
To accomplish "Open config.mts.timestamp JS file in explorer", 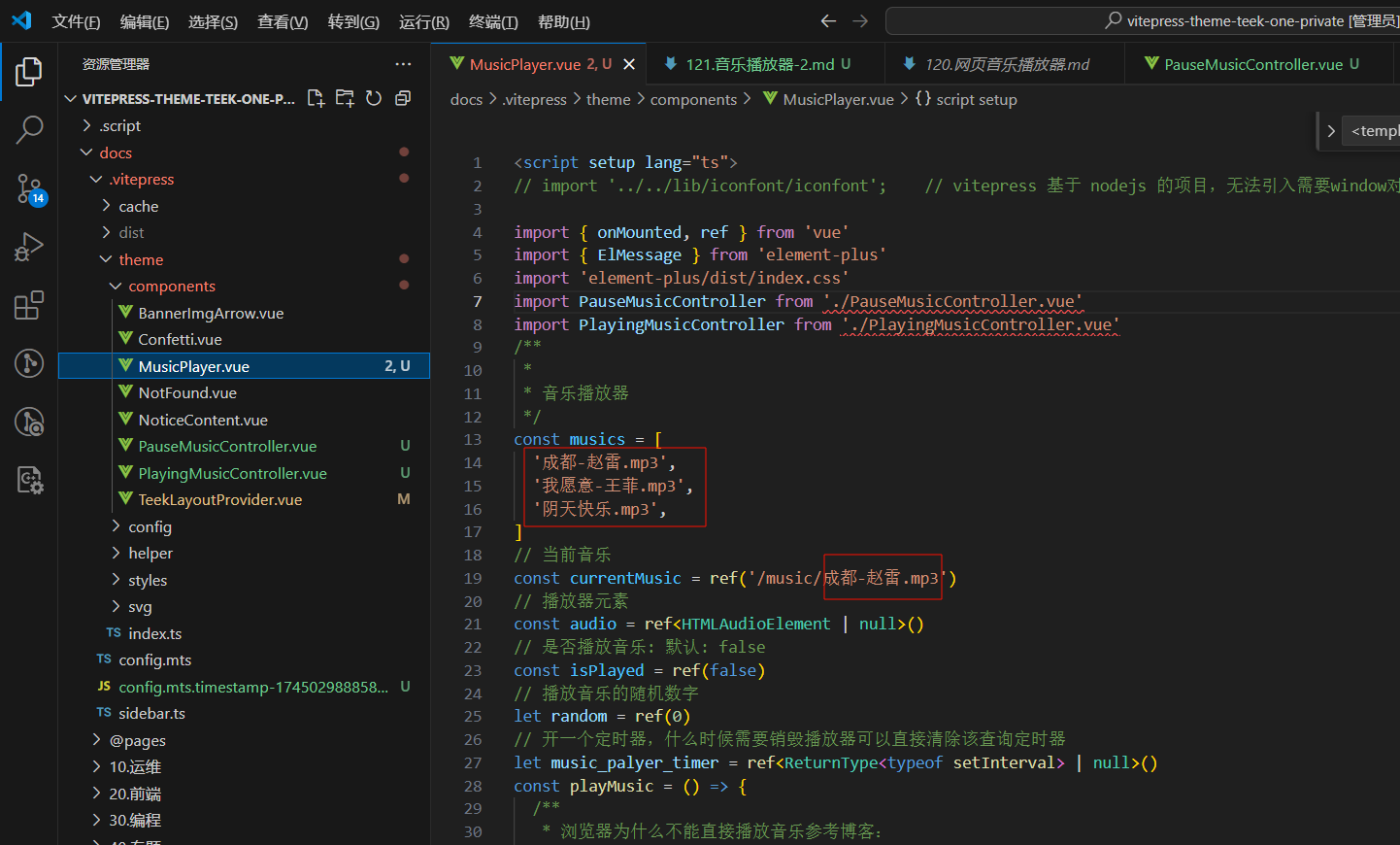I will click(x=244, y=687).
